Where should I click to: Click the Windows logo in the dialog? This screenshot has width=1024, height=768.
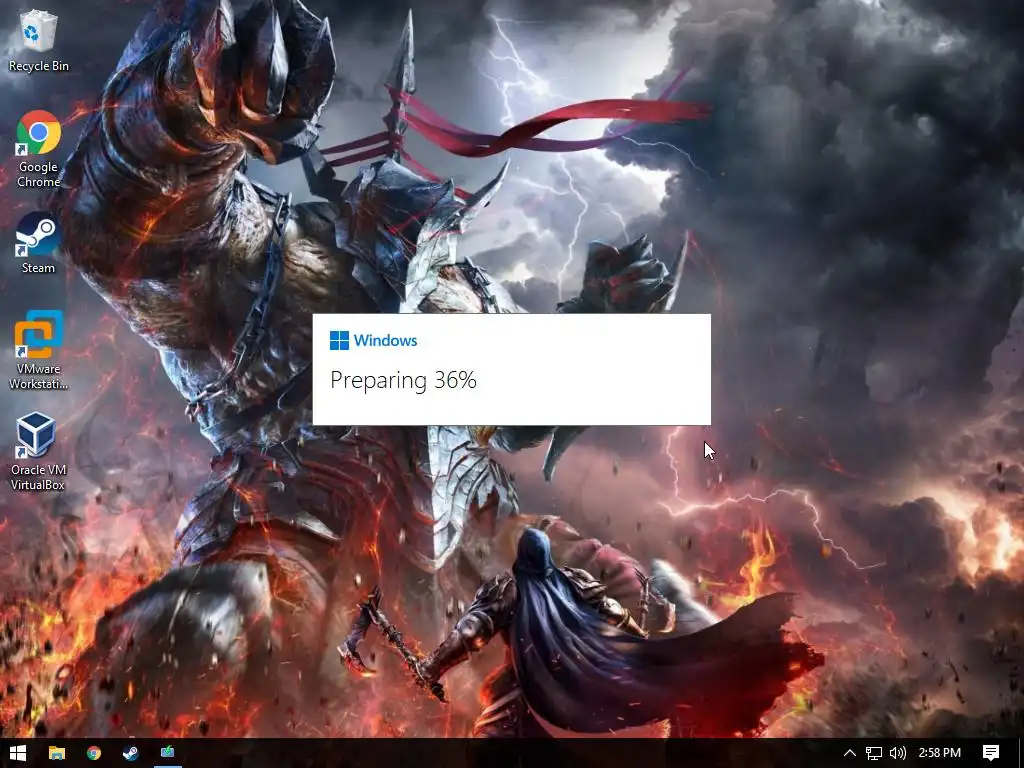pyautogui.click(x=339, y=340)
